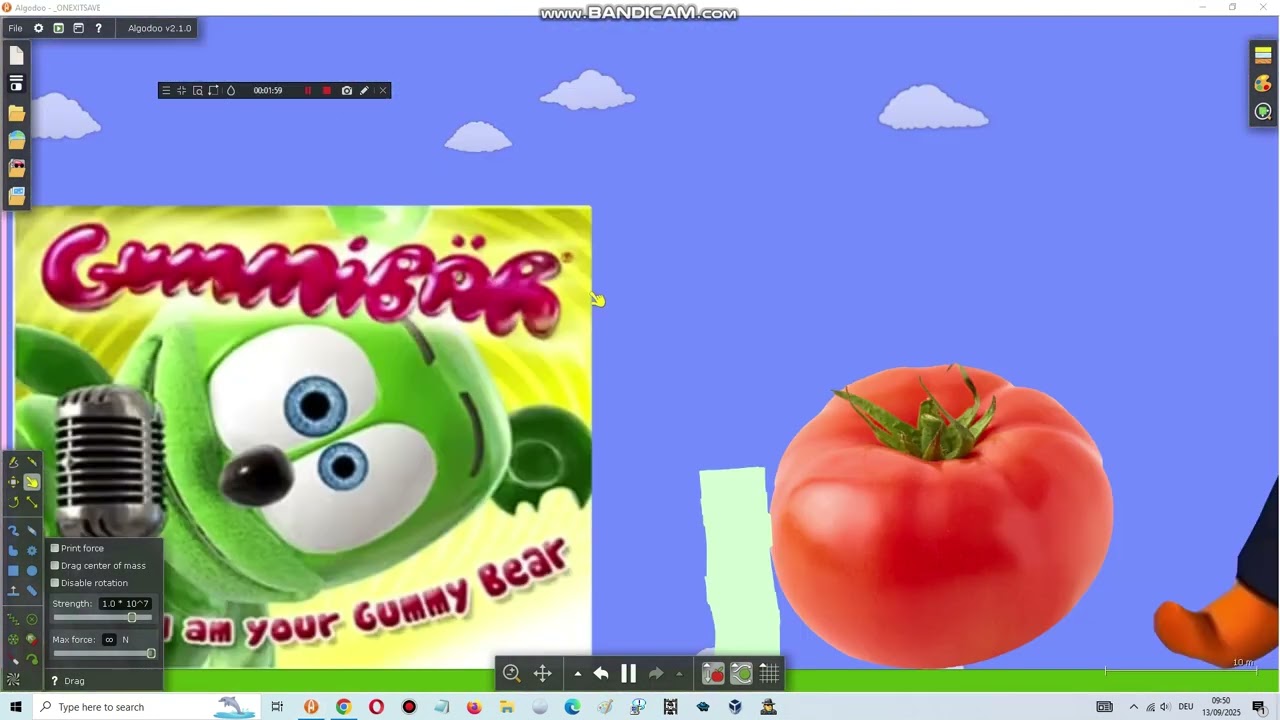Create a new scene with blank page icon

pos(16,57)
